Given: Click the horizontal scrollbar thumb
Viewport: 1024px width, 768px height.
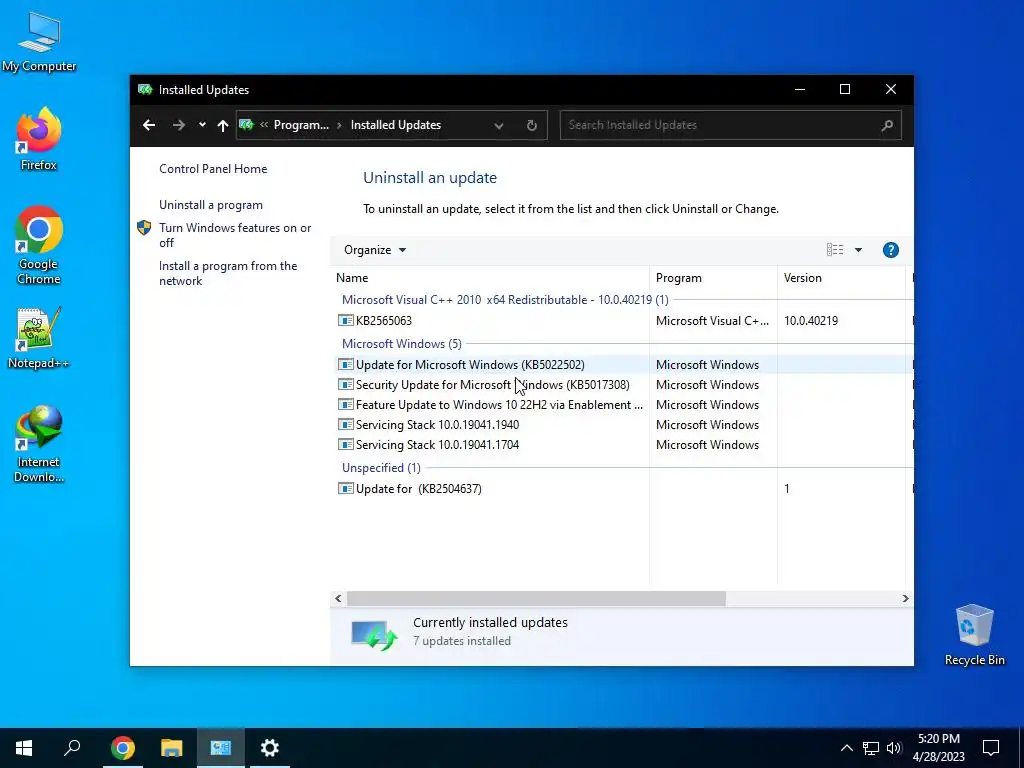Looking at the screenshot, I should click(536, 598).
